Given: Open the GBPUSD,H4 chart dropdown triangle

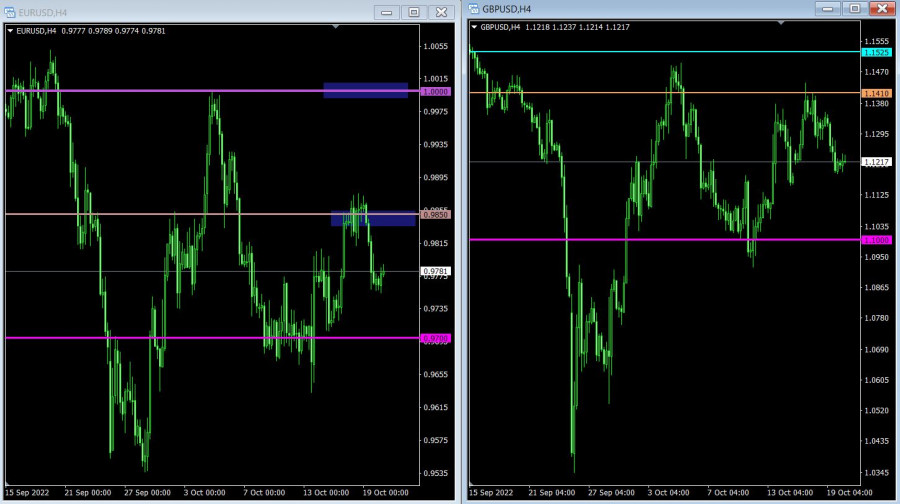Looking at the screenshot, I should click(474, 27).
